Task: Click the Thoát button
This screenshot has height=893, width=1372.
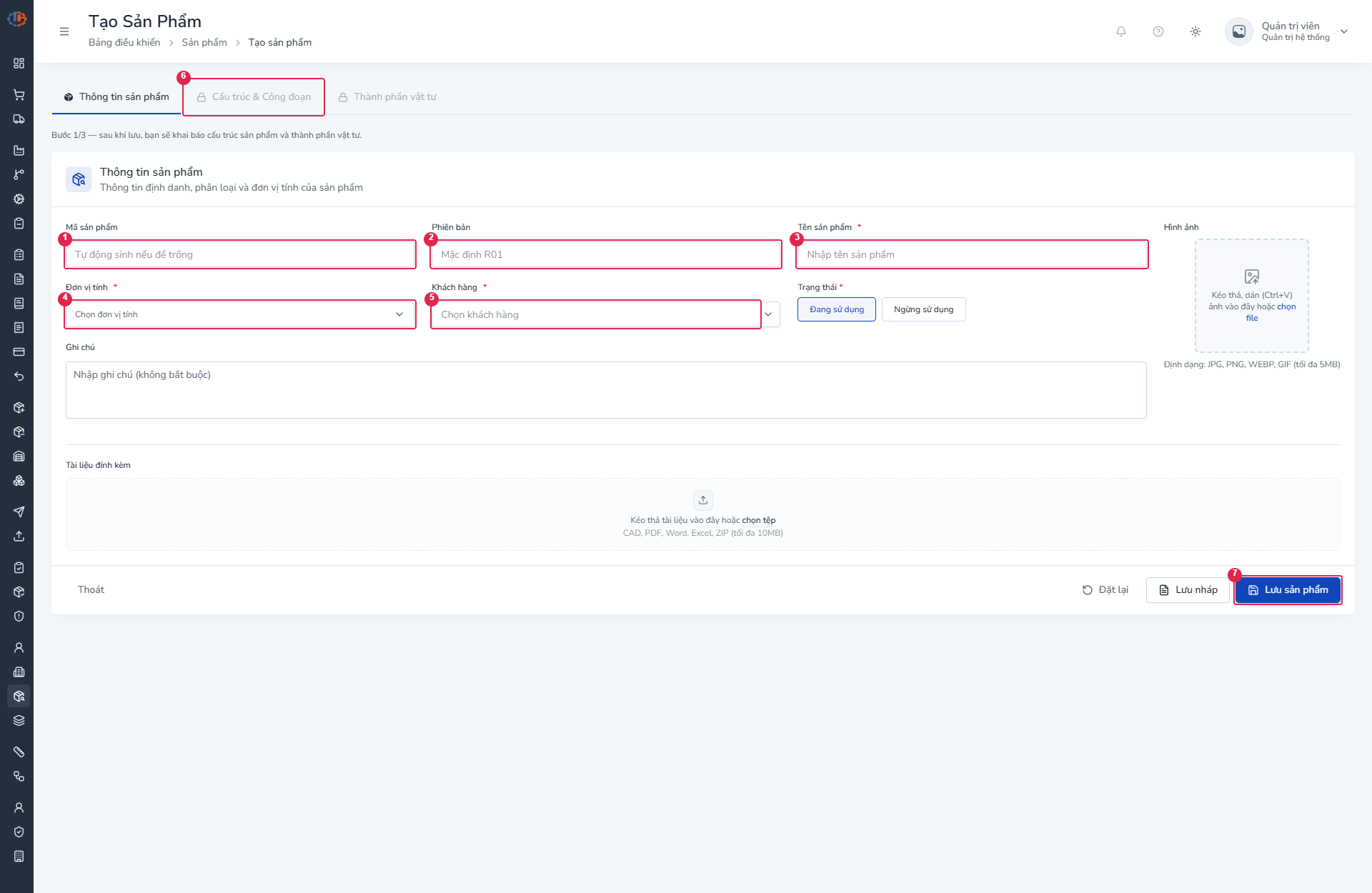Action: [91, 590]
